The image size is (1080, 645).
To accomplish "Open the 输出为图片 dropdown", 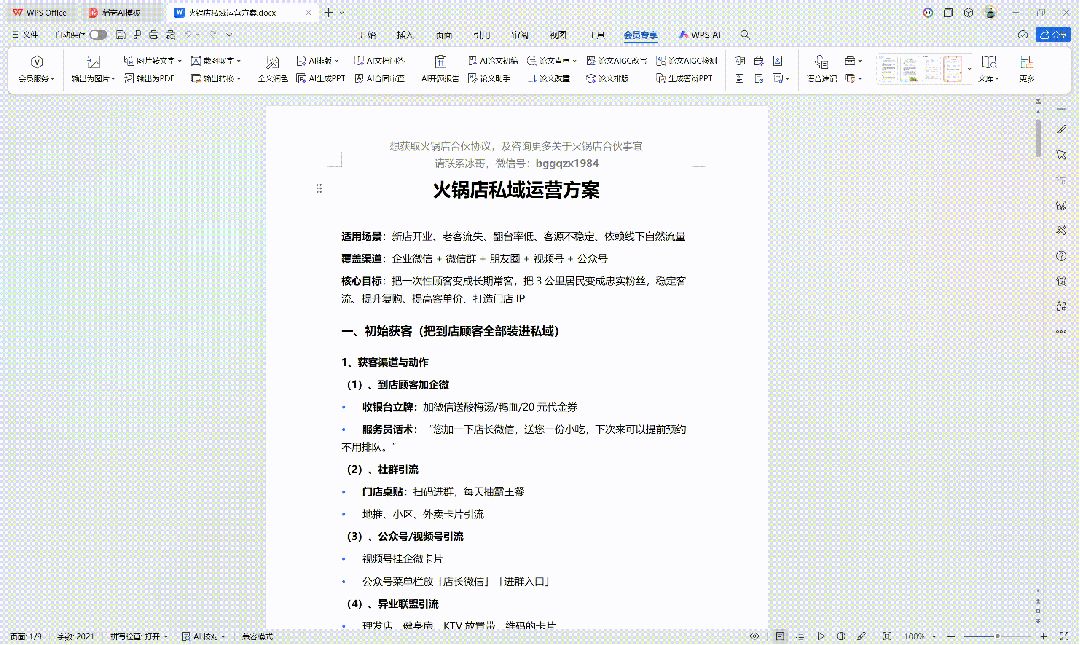I will [93, 69].
